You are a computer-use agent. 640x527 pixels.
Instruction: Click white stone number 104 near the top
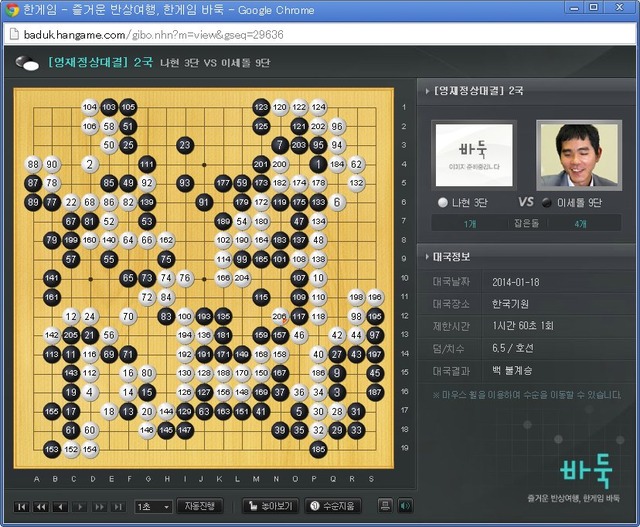(x=89, y=107)
